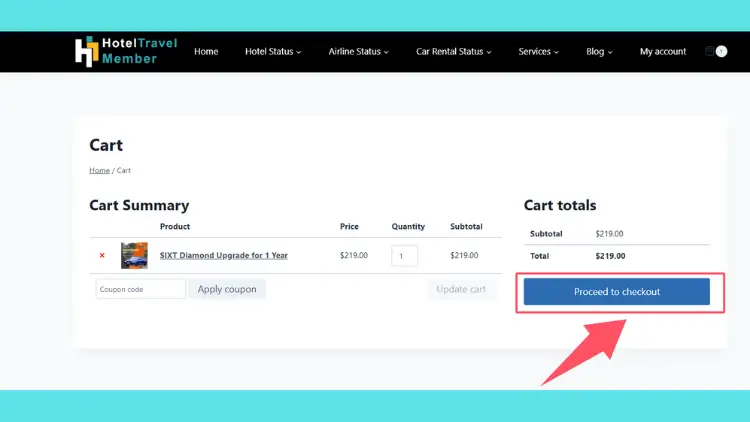Screen dimensions: 750x422
Task: Follow the Home breadcrumb link
Action: [x=99, y=170]
